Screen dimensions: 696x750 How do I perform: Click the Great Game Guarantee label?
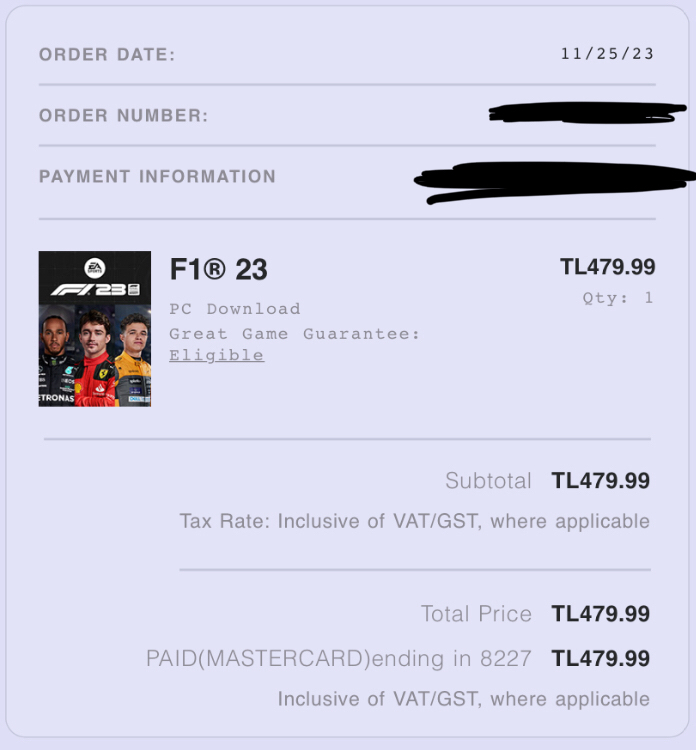(294, 334)
